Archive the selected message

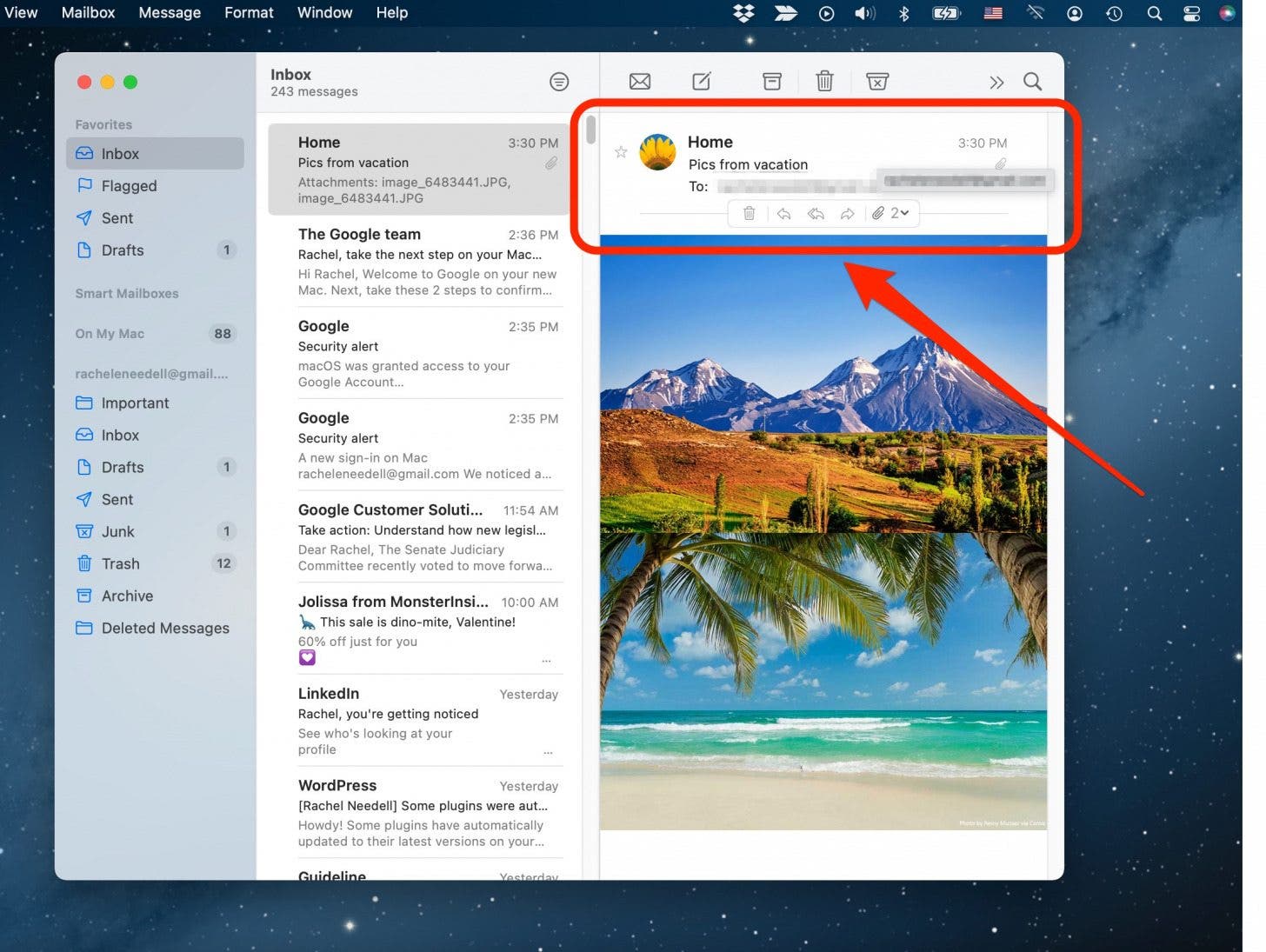pos(771,82)
